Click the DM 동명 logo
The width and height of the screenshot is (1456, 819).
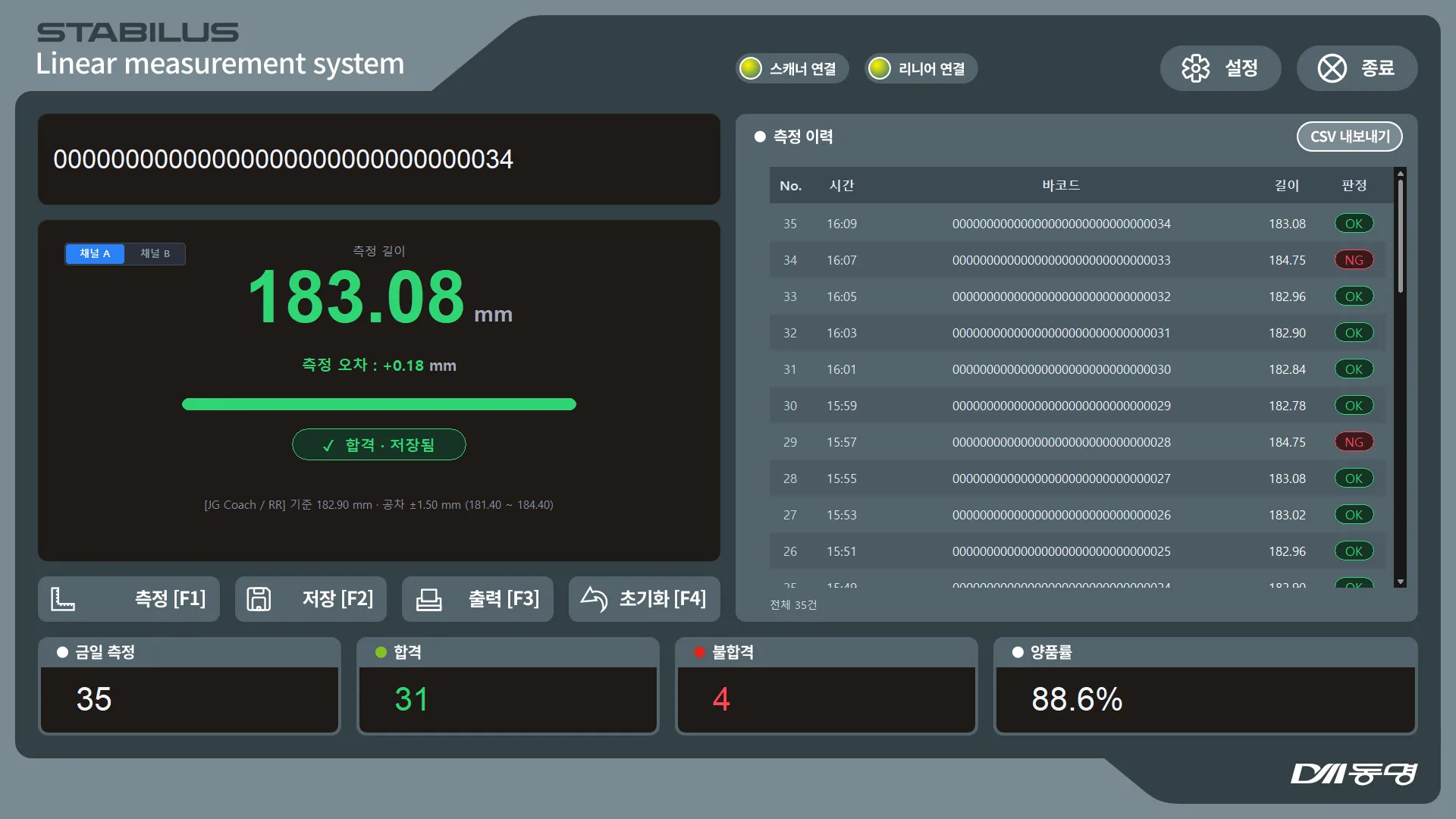click(x=1354, y=773)
